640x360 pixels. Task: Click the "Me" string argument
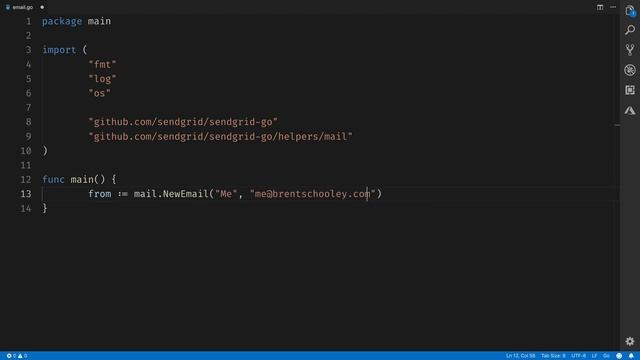pos(226,194)
